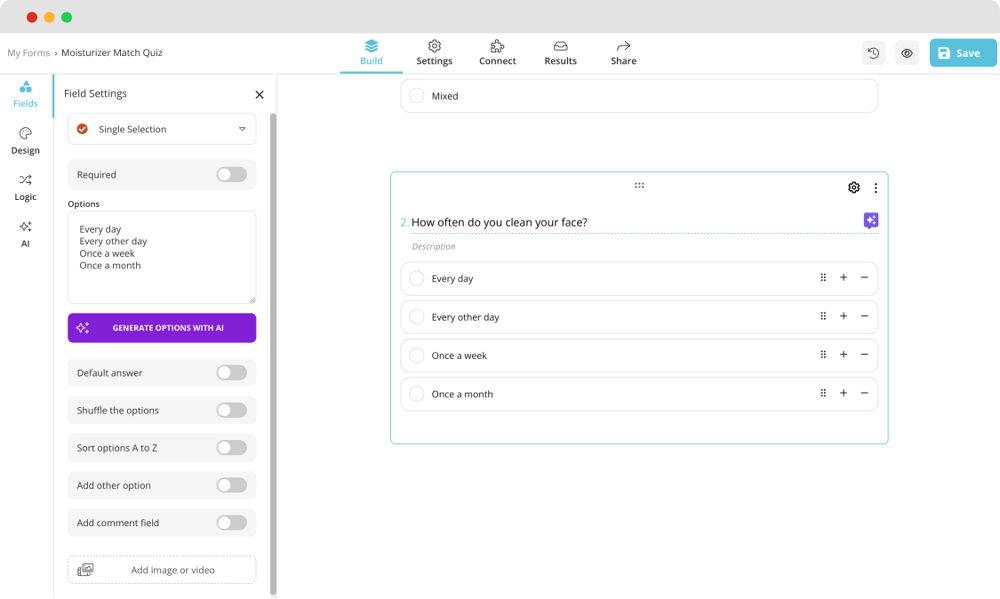Open the Design panel in the left sidebar
Viewport: 1000px width, 599px height.
click(25, 140)
